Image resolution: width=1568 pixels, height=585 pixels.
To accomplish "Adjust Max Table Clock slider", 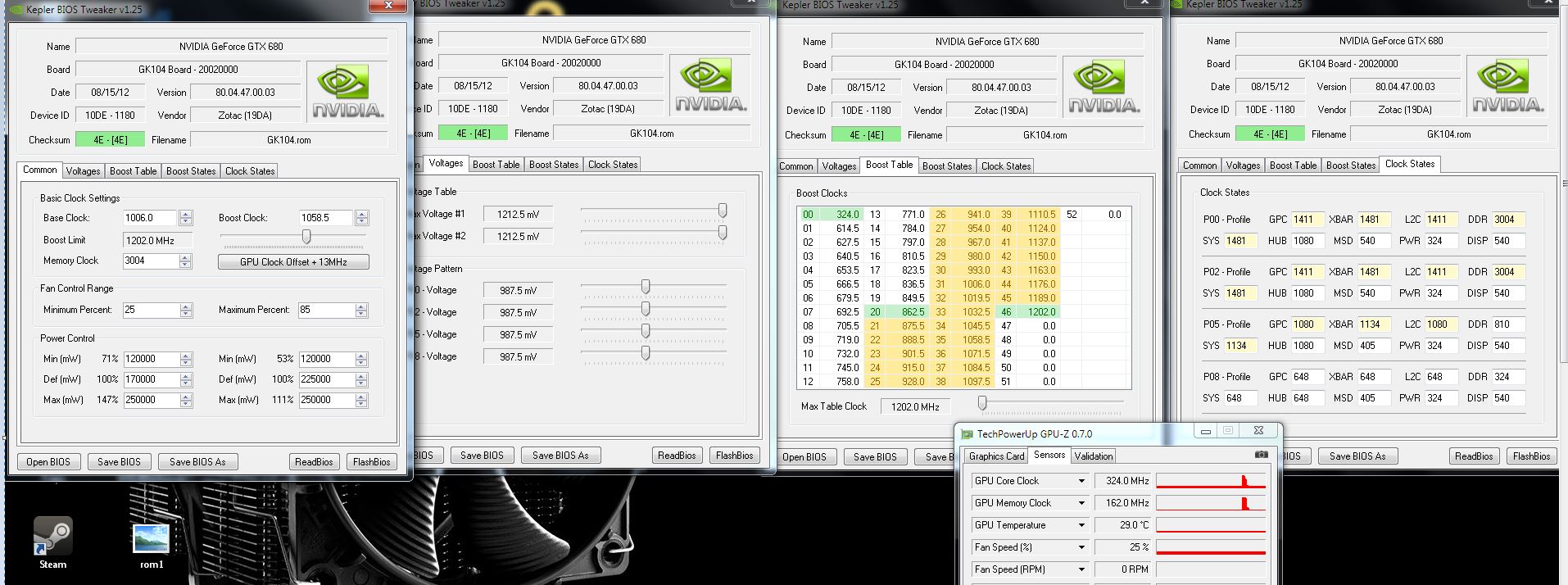I will click(x=982, y=403).
